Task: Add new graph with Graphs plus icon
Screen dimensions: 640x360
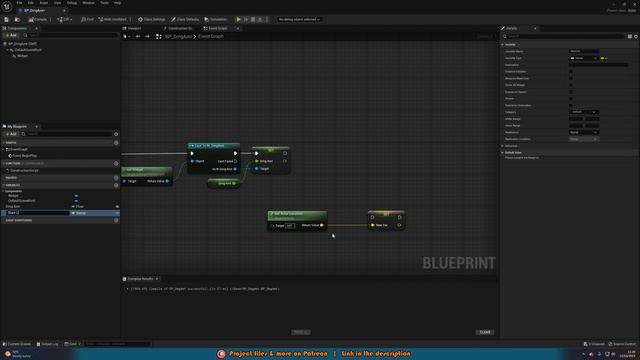Action: point(116,143)
